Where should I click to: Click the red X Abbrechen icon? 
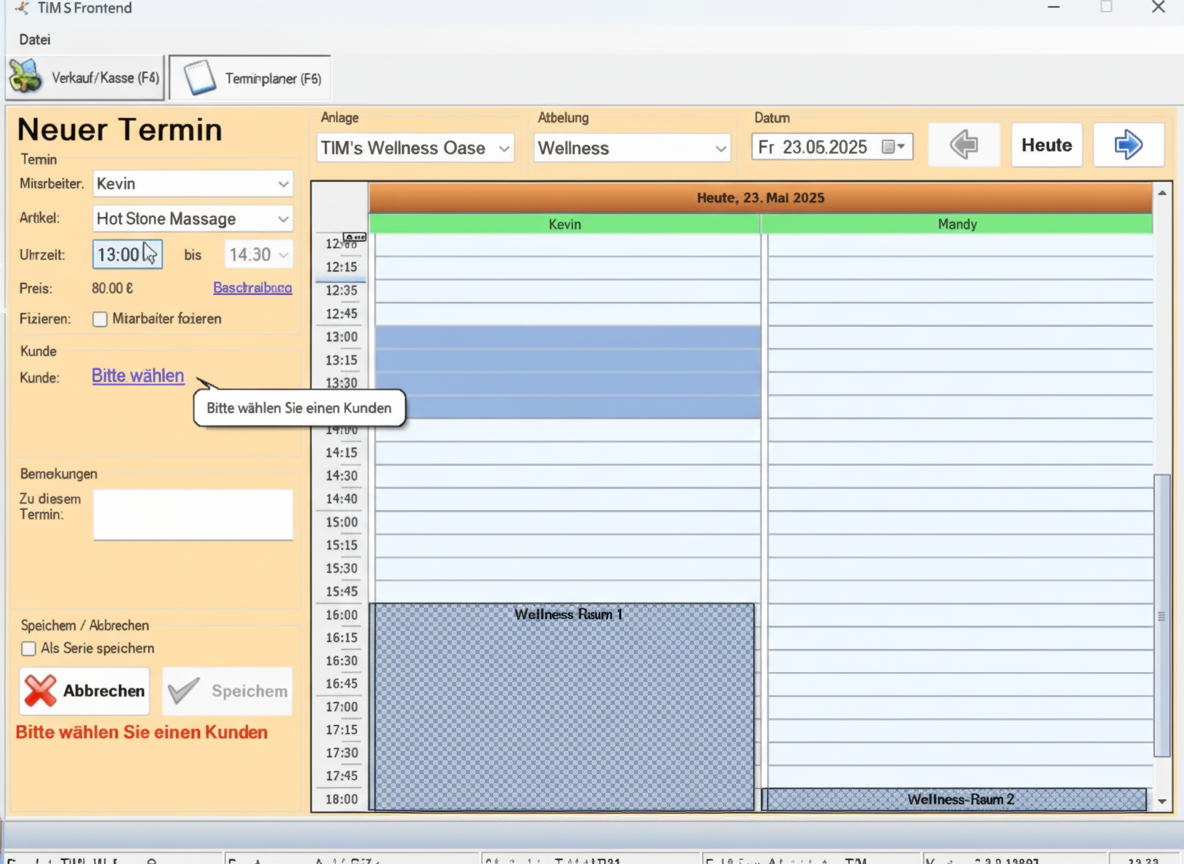[41, 691]
